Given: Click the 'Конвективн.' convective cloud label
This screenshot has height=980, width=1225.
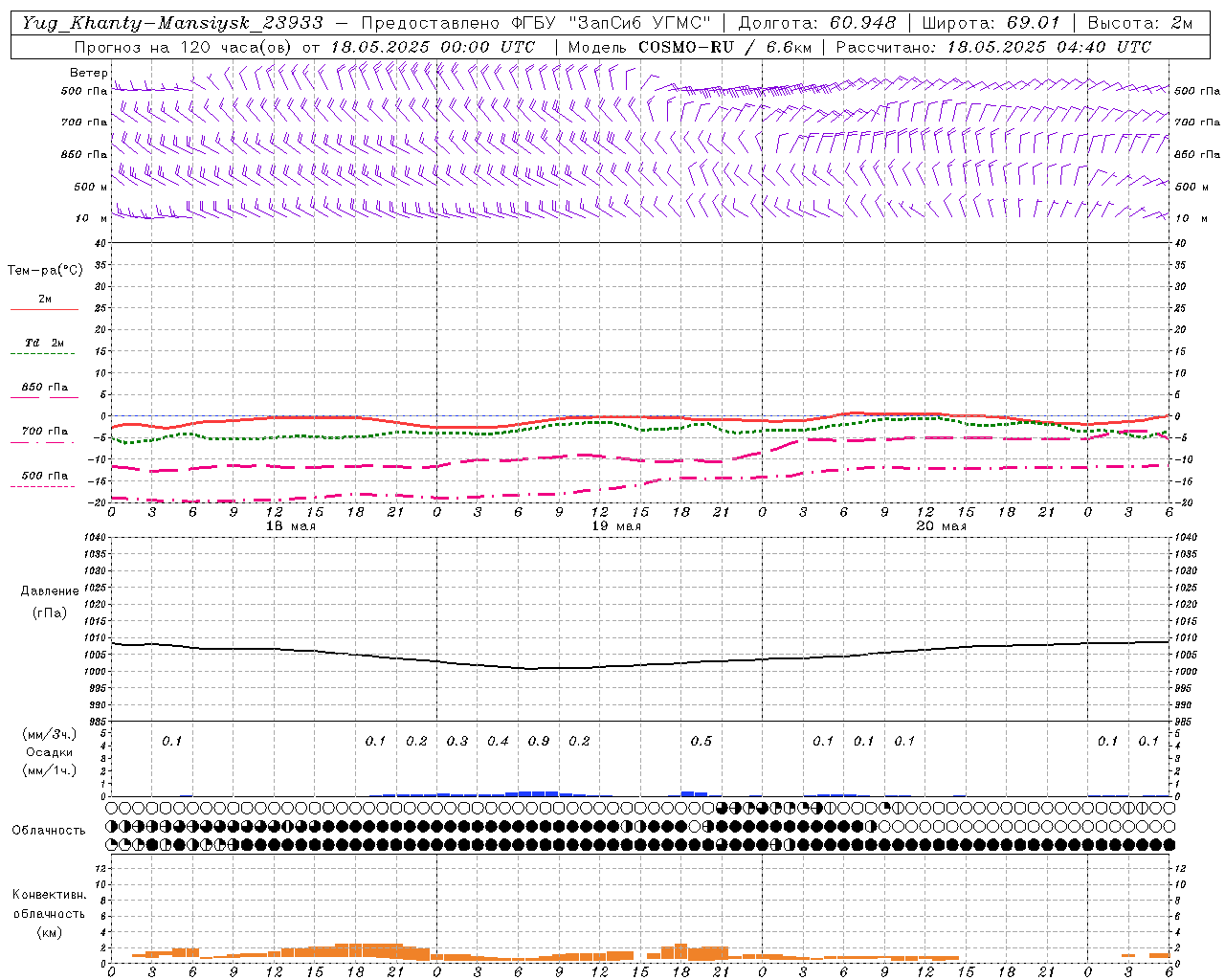Looking at the screenshot, I should (49, 895).
